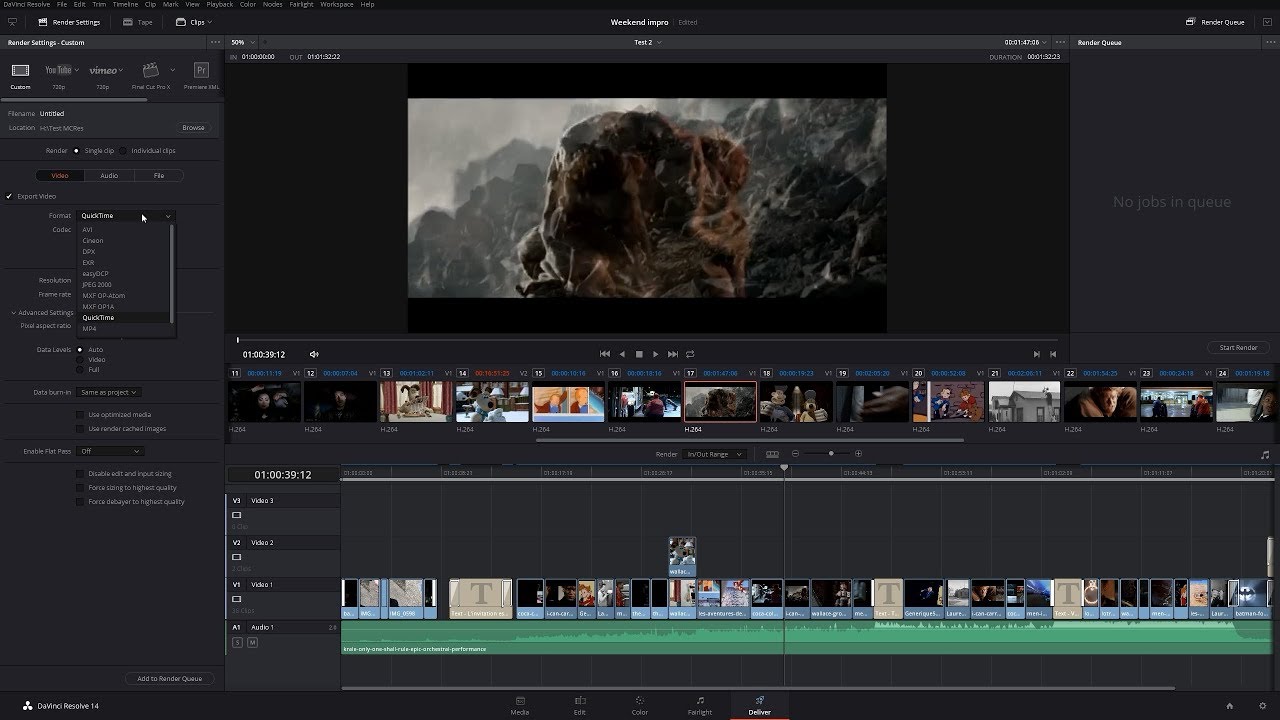The height and width of the screenshot is (720, 1280).
Task: Enable Force debayer to highest quality
Action: click(80, 502)
